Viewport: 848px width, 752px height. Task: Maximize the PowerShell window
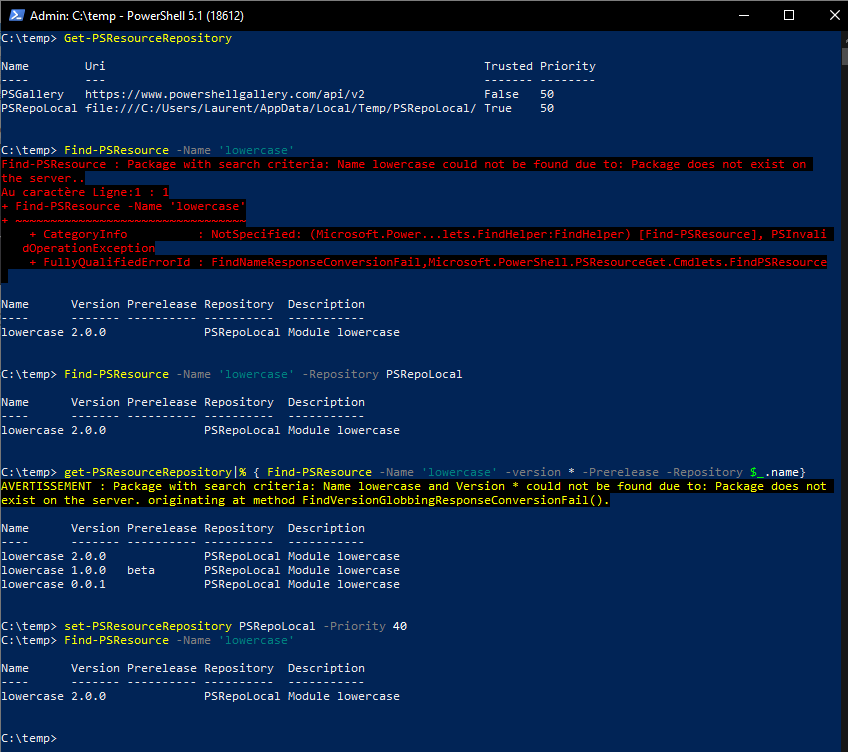789,15
